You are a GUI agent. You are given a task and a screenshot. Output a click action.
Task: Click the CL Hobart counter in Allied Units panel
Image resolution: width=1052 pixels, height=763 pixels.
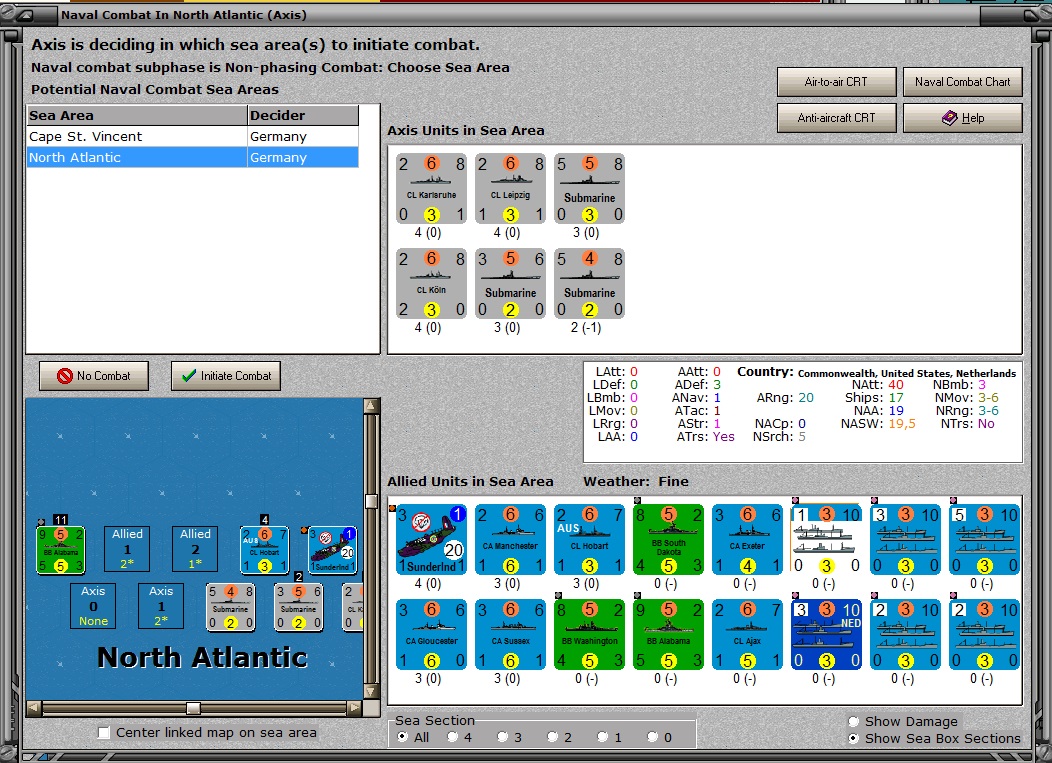[590, 540]
